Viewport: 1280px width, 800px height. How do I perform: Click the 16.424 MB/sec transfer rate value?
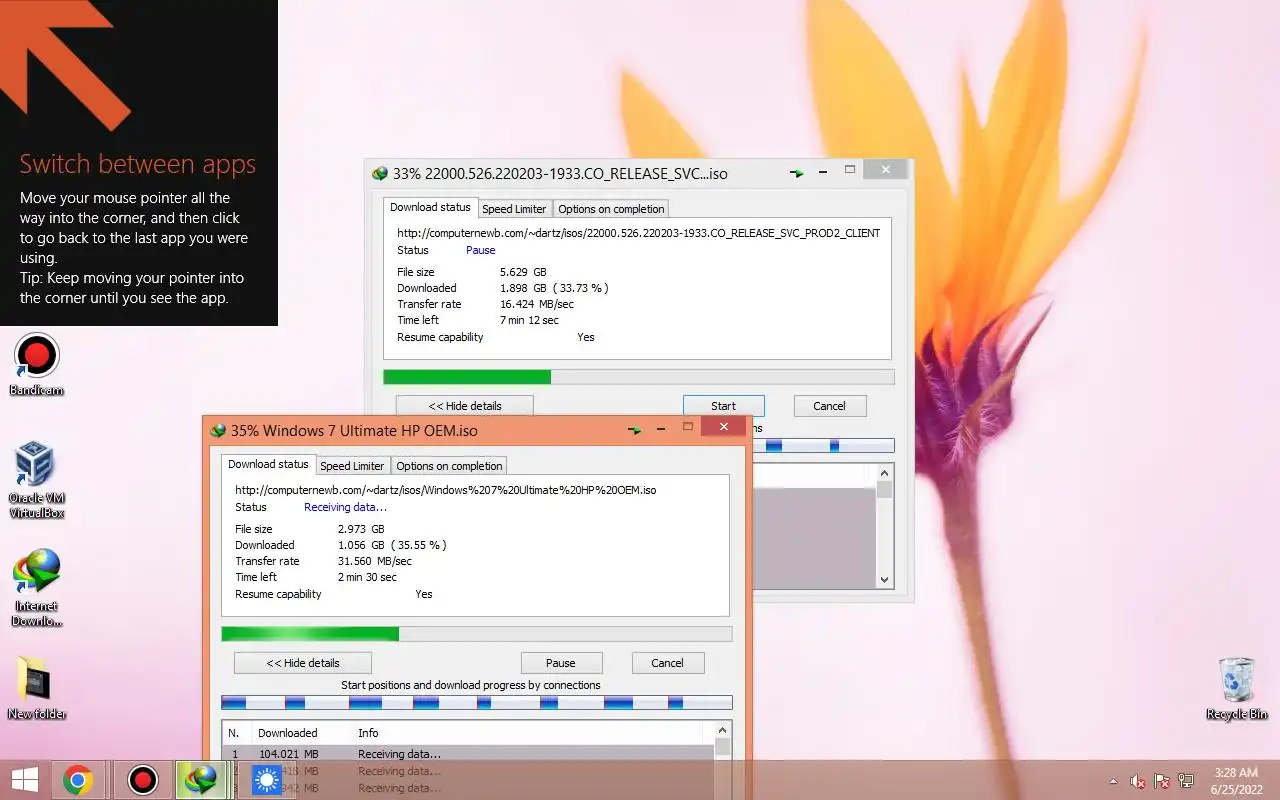(536, 304)
